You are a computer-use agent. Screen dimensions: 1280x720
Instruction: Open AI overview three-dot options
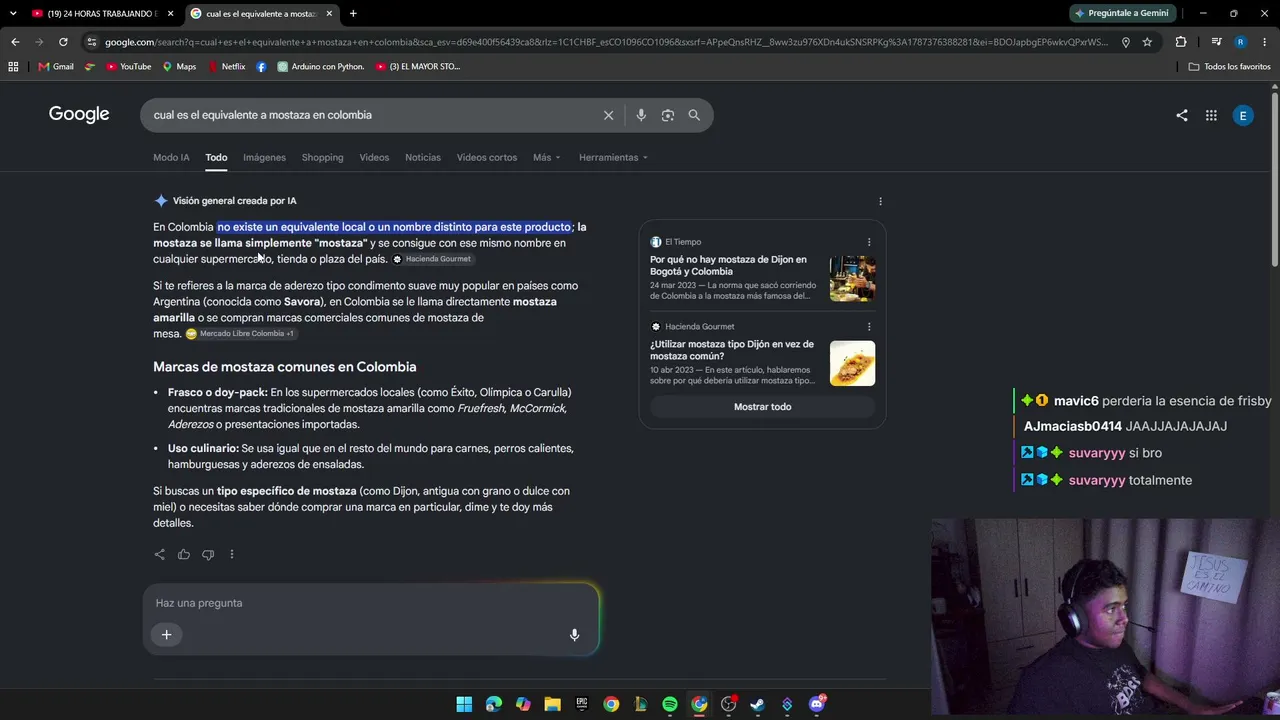880,201
